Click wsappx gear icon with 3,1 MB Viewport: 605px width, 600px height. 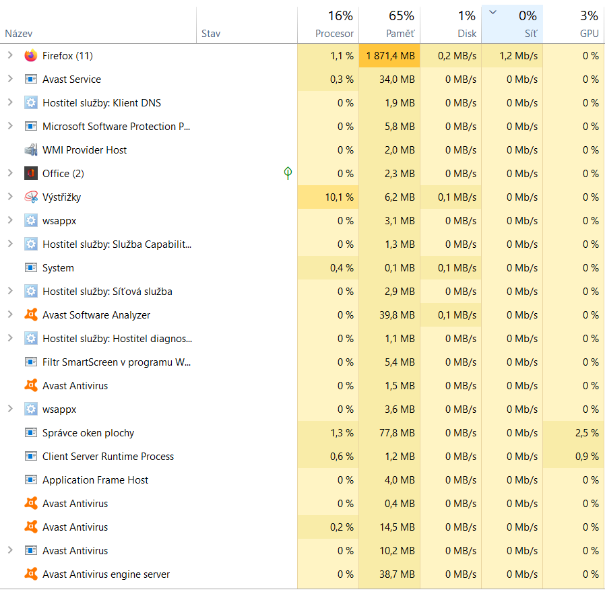[31, 221]
